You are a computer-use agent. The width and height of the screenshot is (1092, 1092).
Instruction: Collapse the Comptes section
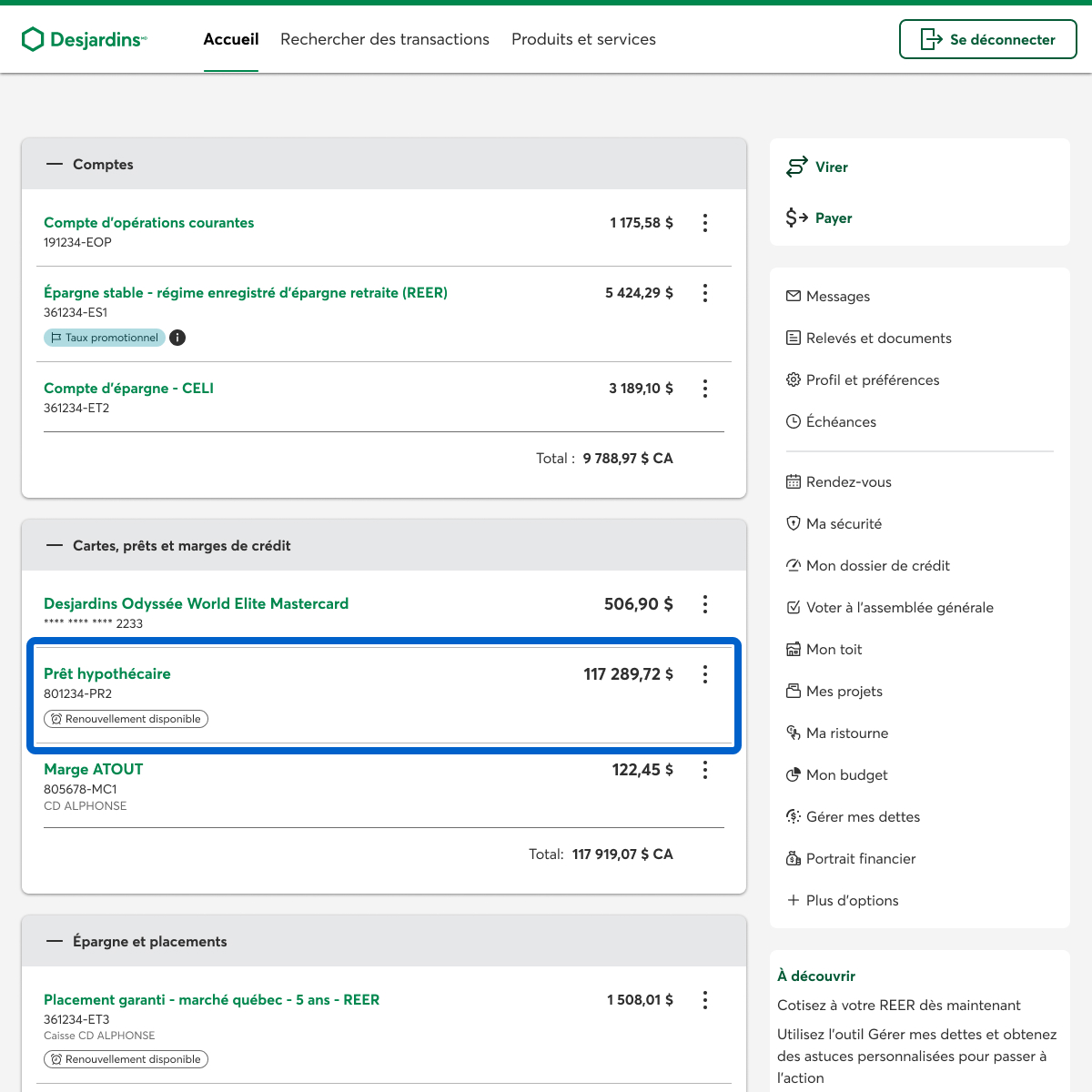point(55,164)
